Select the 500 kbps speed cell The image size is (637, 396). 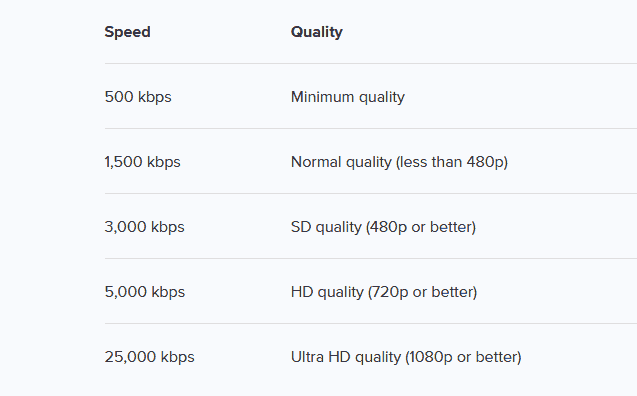click(x=138, y=97)
